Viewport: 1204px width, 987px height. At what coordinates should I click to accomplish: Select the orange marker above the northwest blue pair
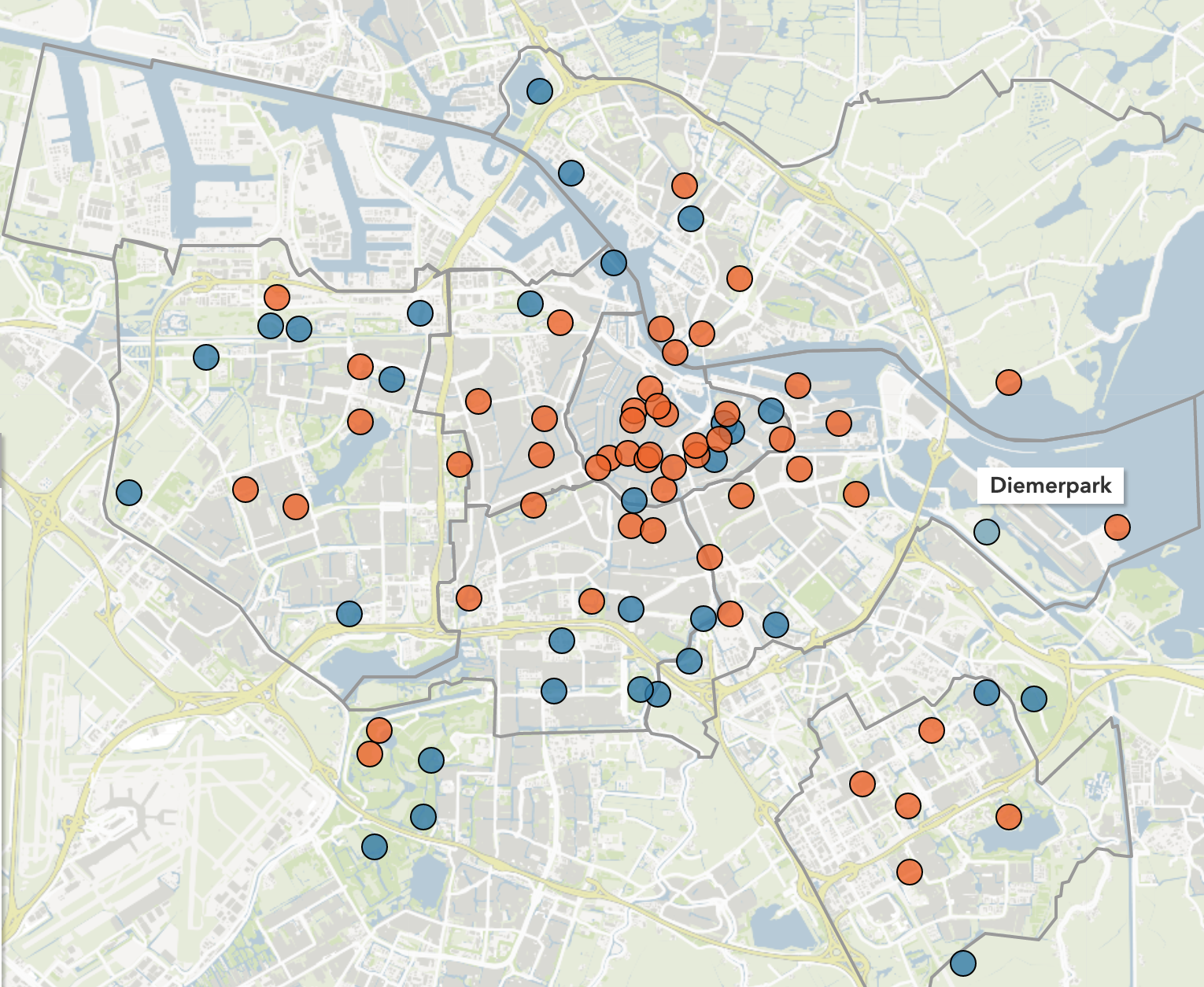click(x=277, y=298)
